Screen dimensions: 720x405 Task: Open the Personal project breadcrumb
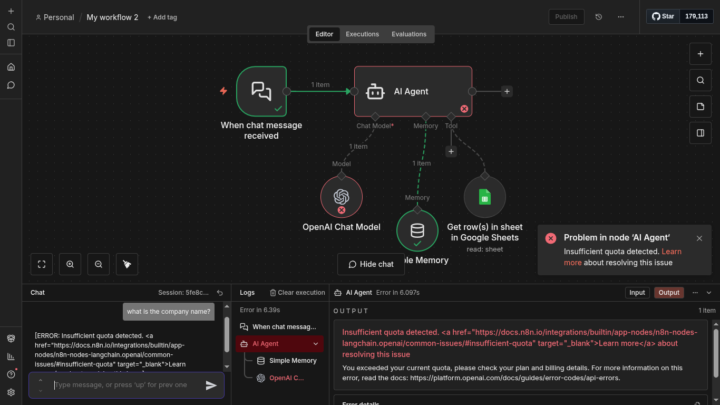point(55,17)
